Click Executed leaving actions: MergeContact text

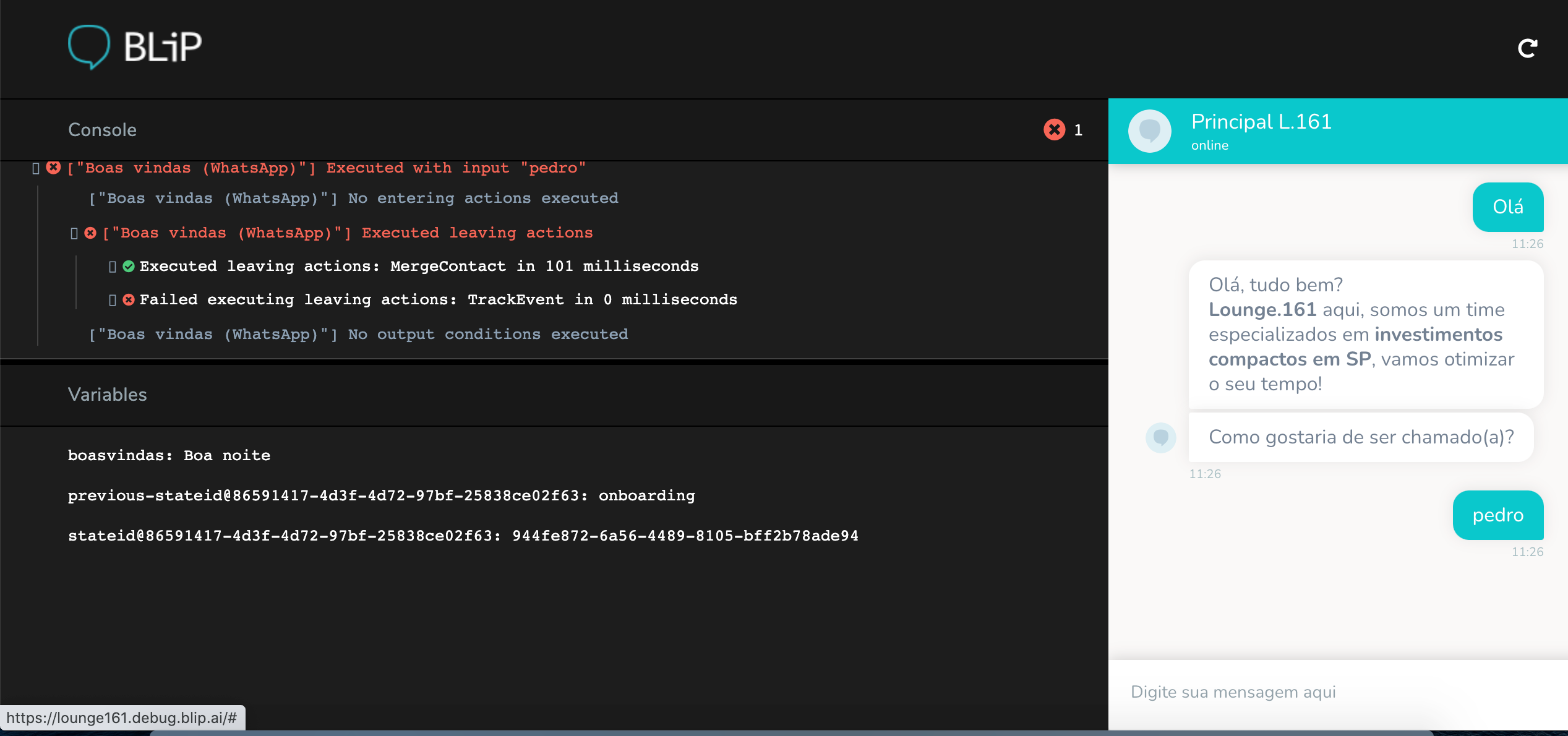tap(419, 267)
